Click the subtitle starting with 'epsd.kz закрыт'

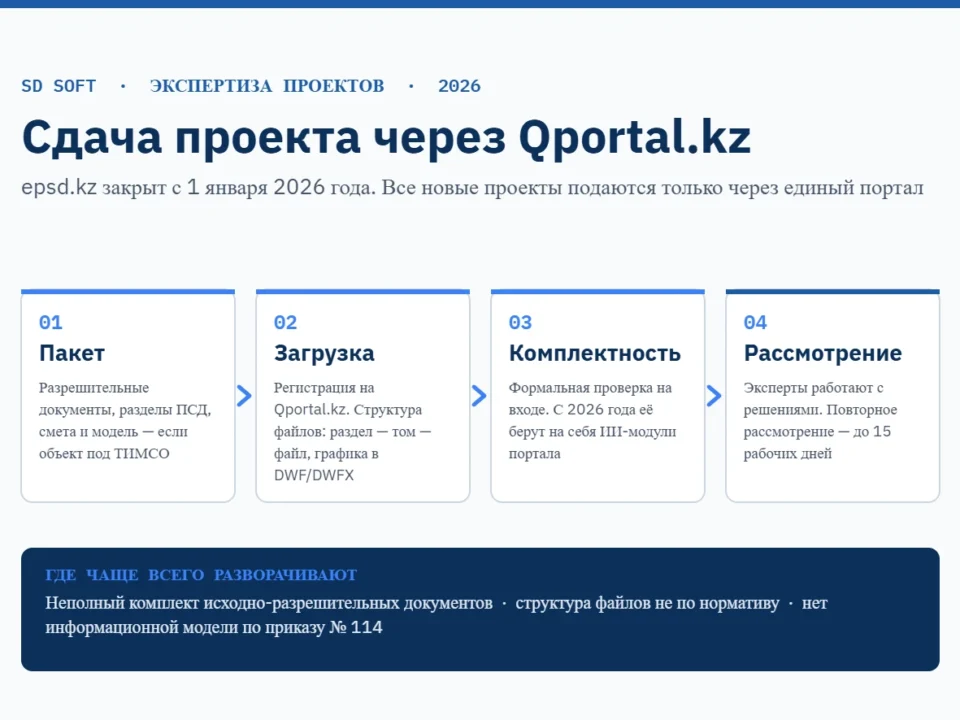pos(472,187)
